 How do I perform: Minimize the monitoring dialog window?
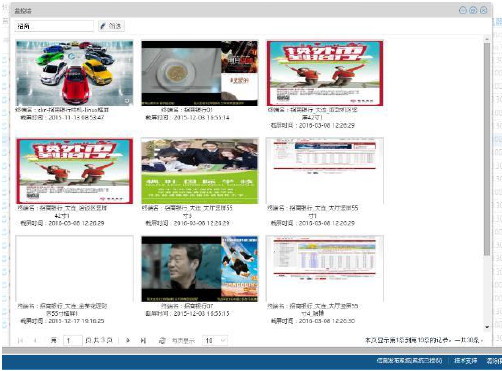coord(463,10)
